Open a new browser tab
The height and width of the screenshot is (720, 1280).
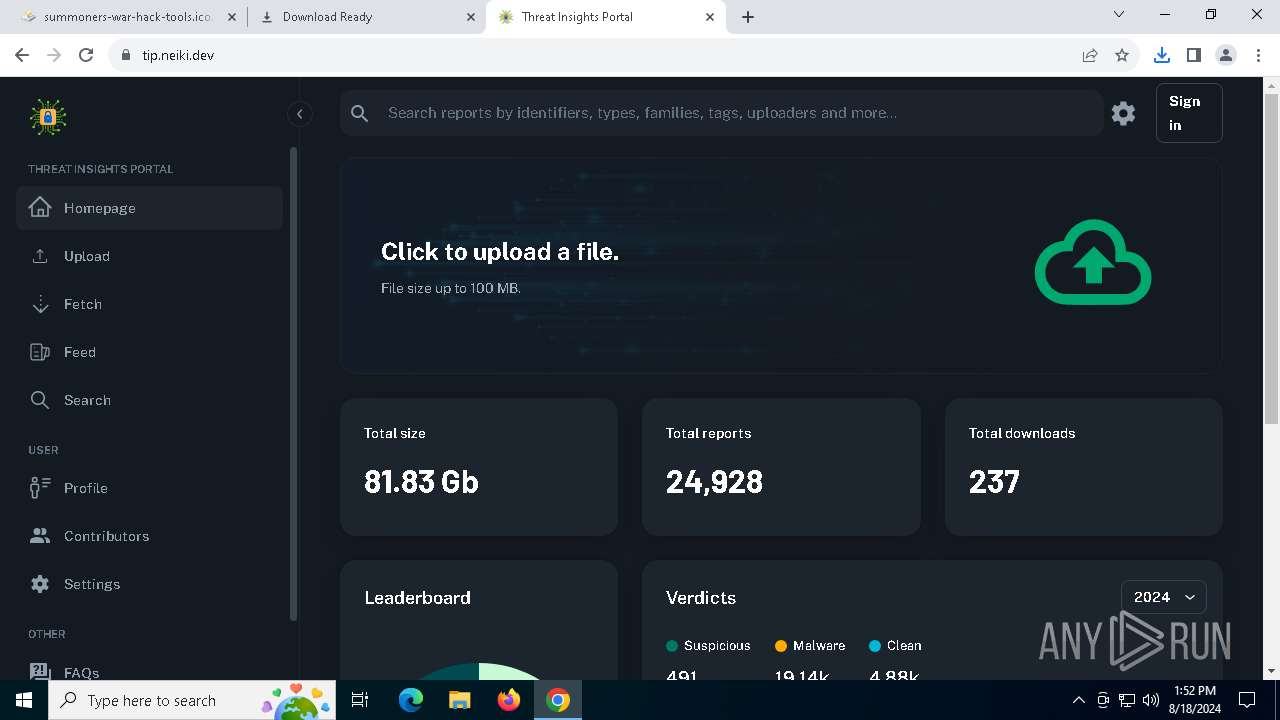coord(748,17)
